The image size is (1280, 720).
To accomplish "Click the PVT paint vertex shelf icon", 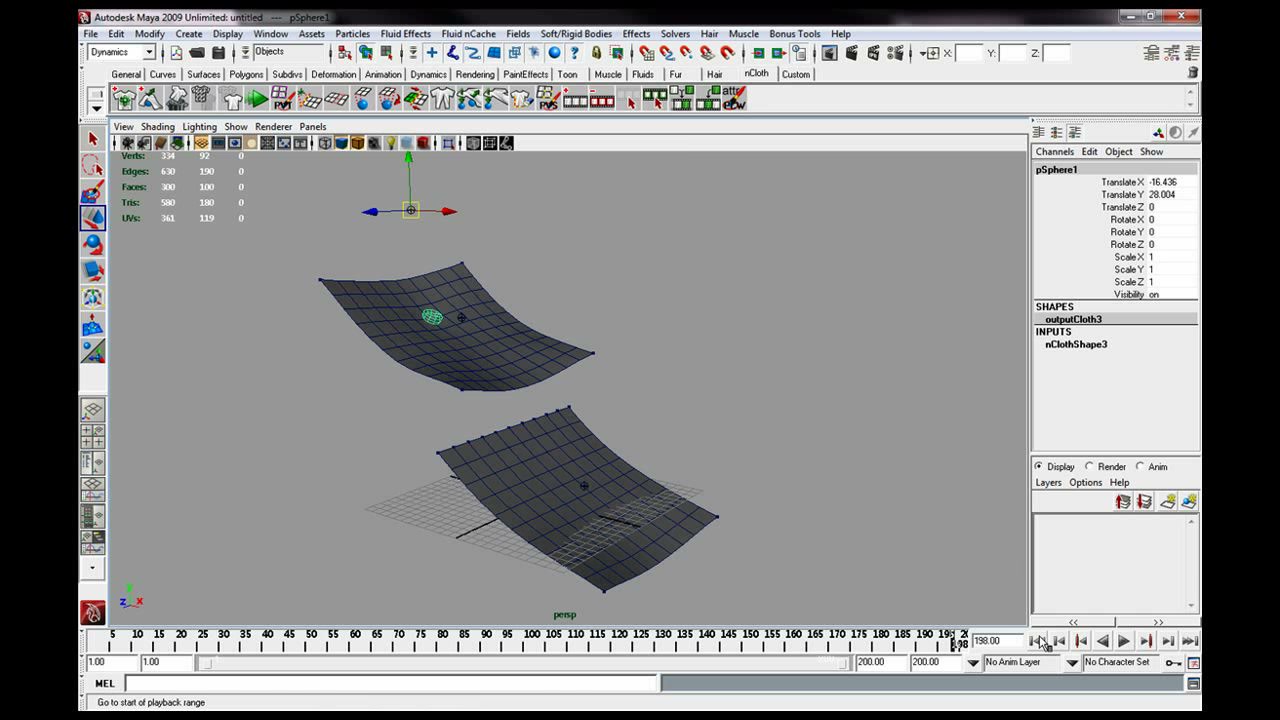I will 283,98.
